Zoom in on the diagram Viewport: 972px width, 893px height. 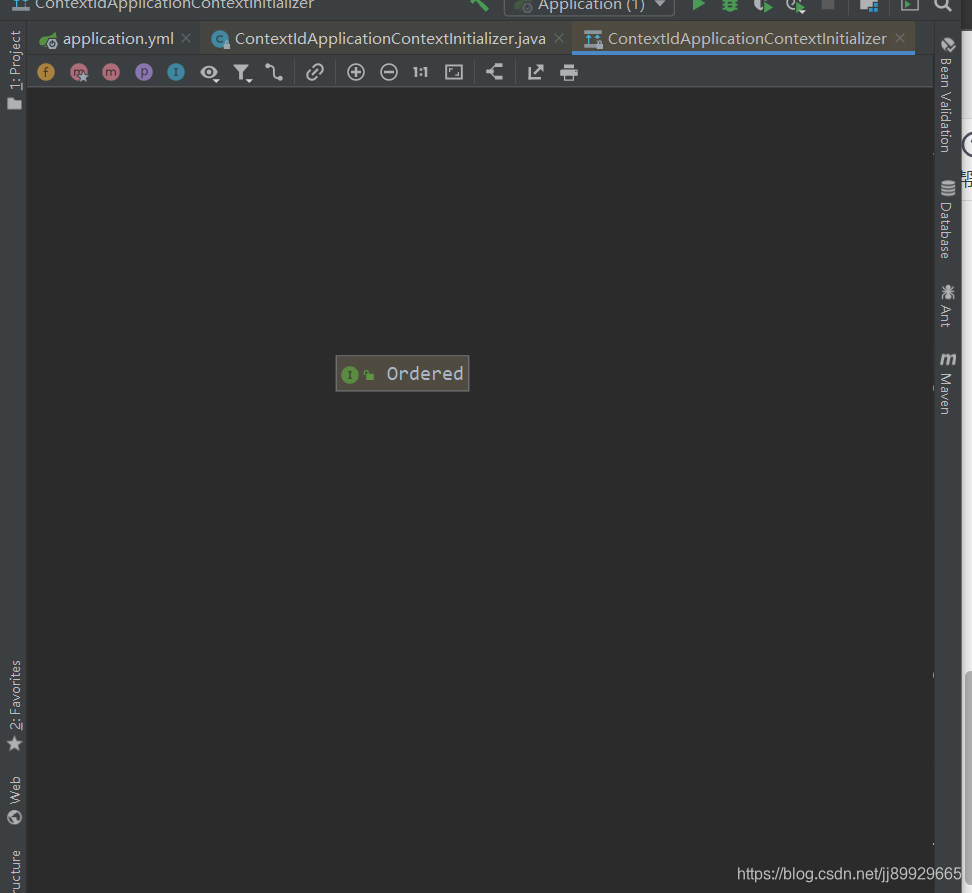tap(356, 73)
